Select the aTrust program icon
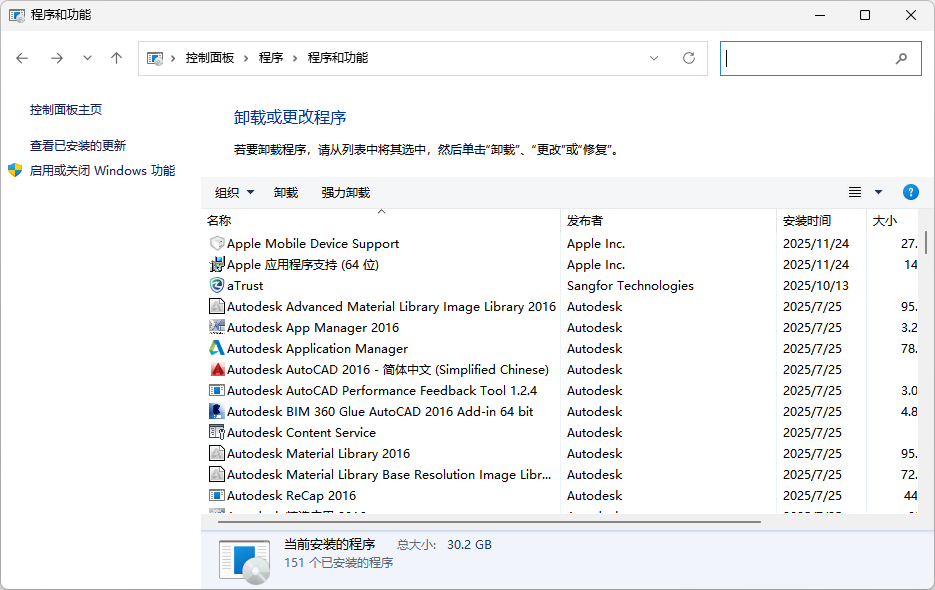This screenshot has height=590, width=935. pos(217,285)
